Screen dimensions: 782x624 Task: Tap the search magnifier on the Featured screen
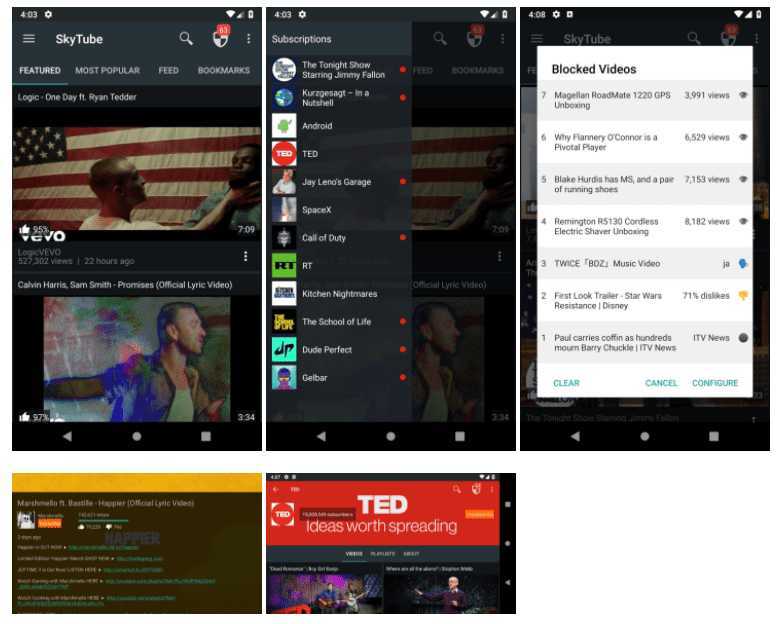click(186, 39)
